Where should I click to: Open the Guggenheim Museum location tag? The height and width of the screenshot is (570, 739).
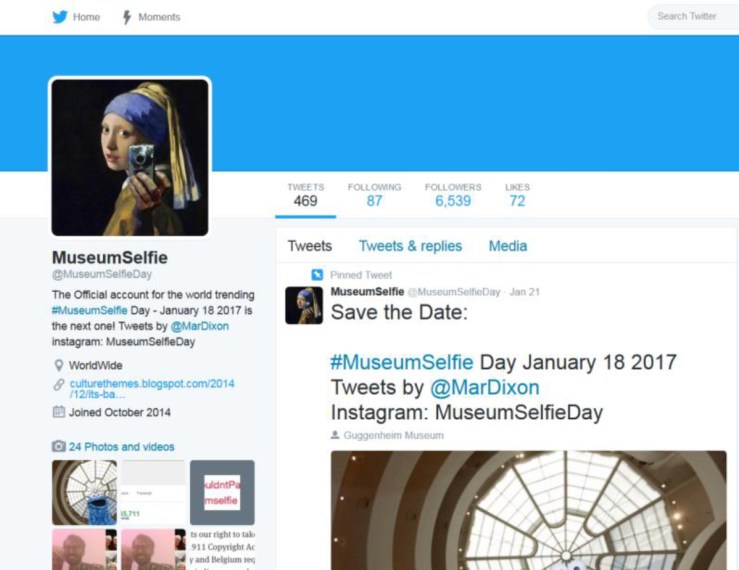pyautogui.click(x=393, y=435)
